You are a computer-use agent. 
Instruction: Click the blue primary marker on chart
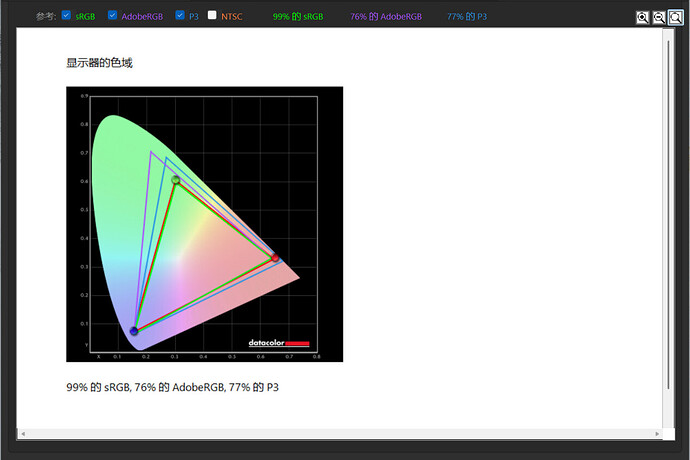pyautogui.click(x=134, y=331)
